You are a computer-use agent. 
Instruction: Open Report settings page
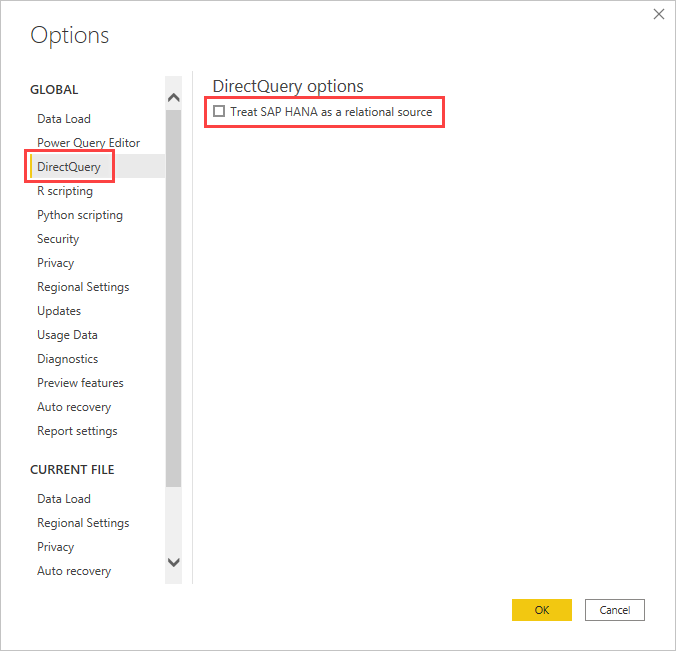coord(77,431)
